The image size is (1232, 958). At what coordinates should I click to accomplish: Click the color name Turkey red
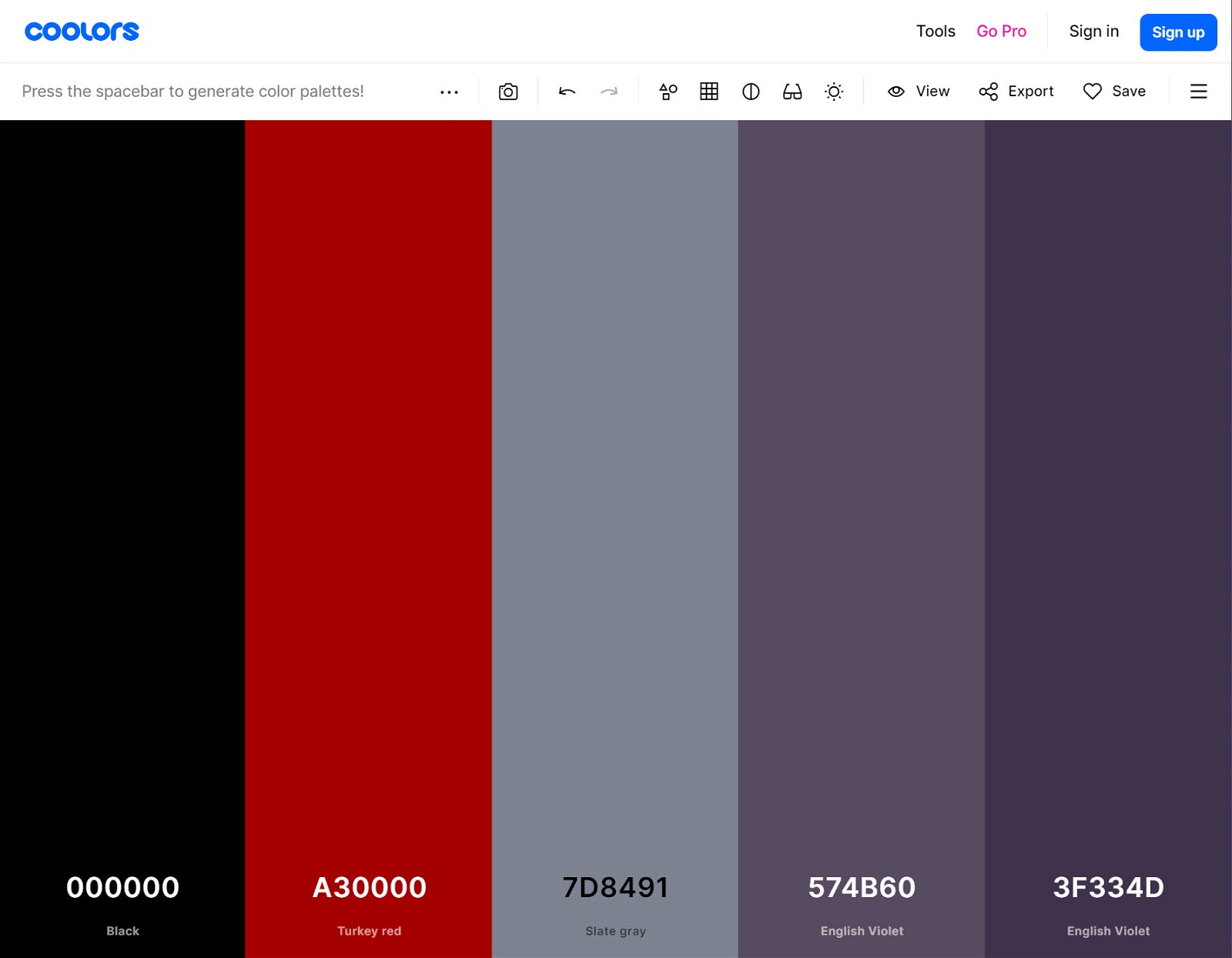pos(370,931)
